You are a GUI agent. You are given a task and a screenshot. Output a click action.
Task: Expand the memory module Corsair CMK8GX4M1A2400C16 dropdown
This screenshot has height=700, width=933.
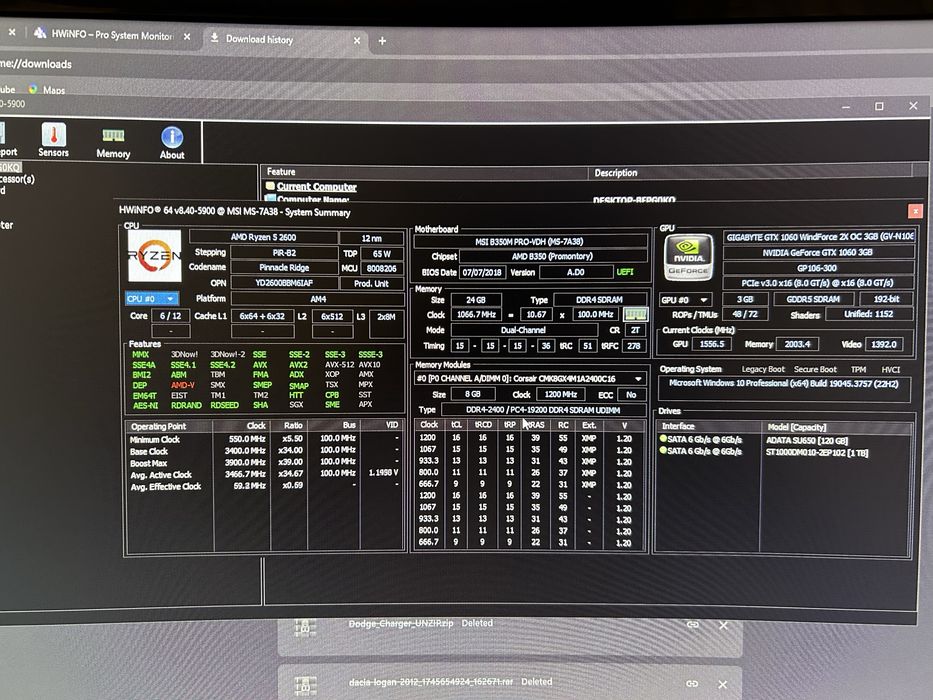click(530, 379)
